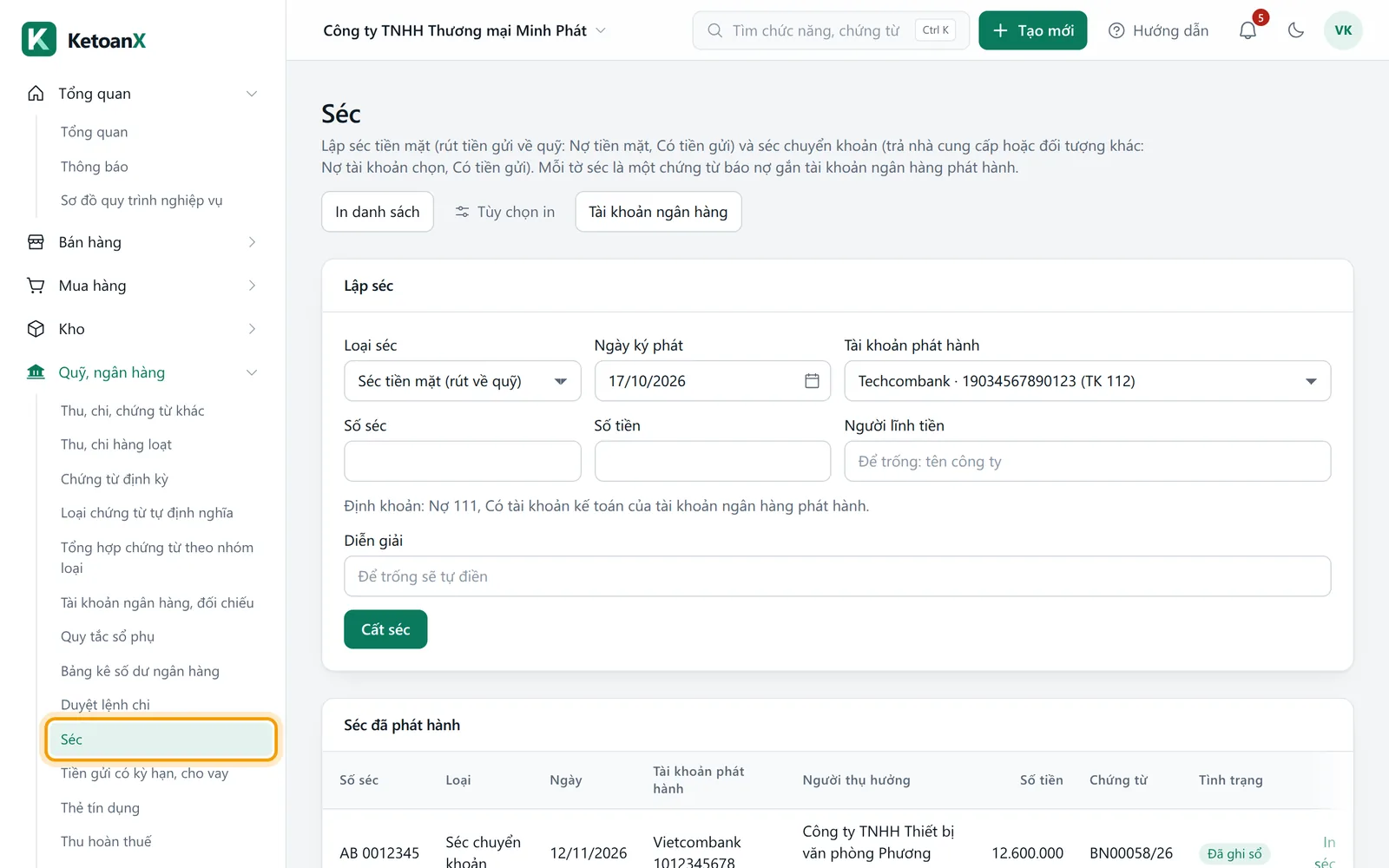
Task: Click the KetoanX logo icon
Action: tap(39, 39)
